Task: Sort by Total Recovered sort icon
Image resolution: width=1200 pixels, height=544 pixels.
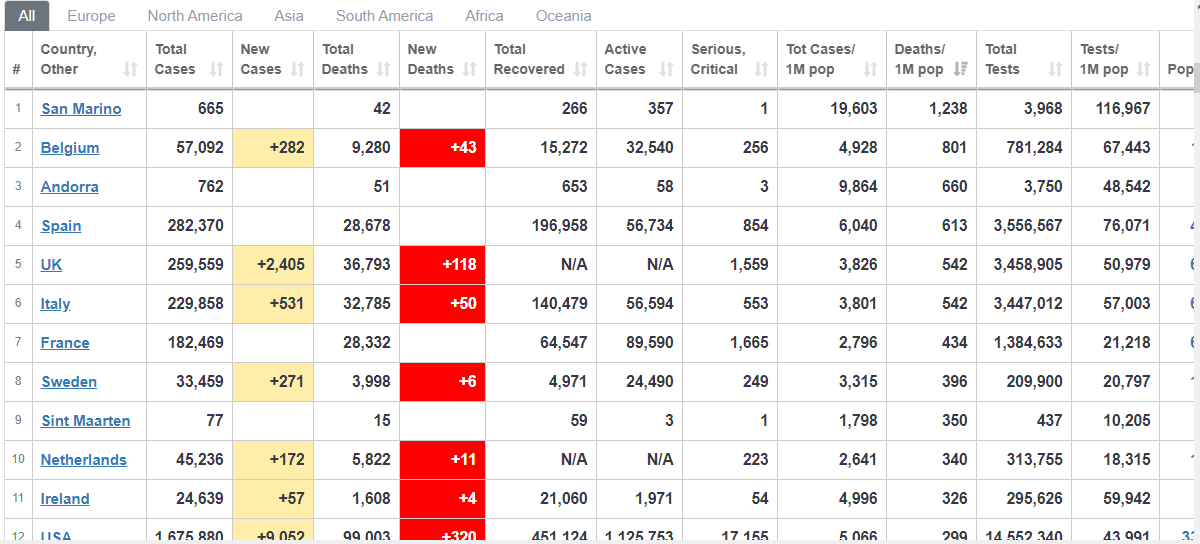Action: click(x=581, y=69)
